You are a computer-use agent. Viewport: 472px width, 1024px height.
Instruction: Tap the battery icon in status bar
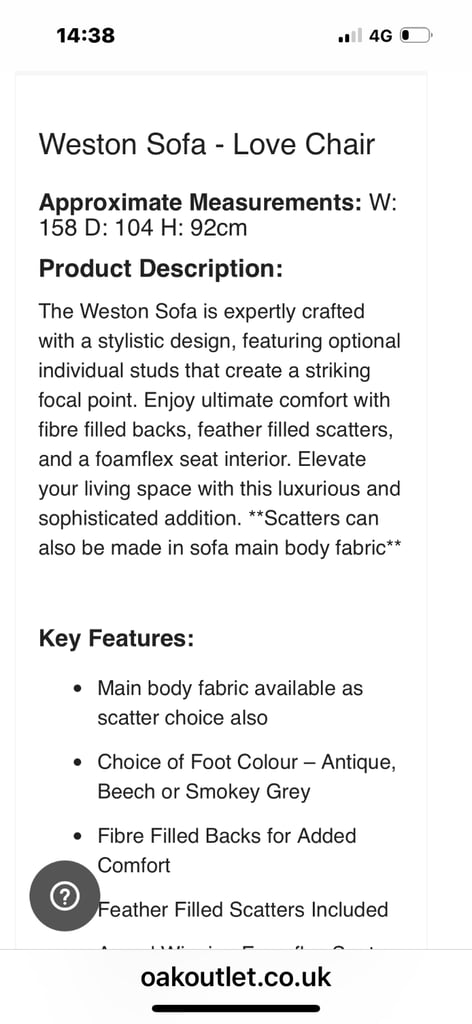tap(415, 35)
